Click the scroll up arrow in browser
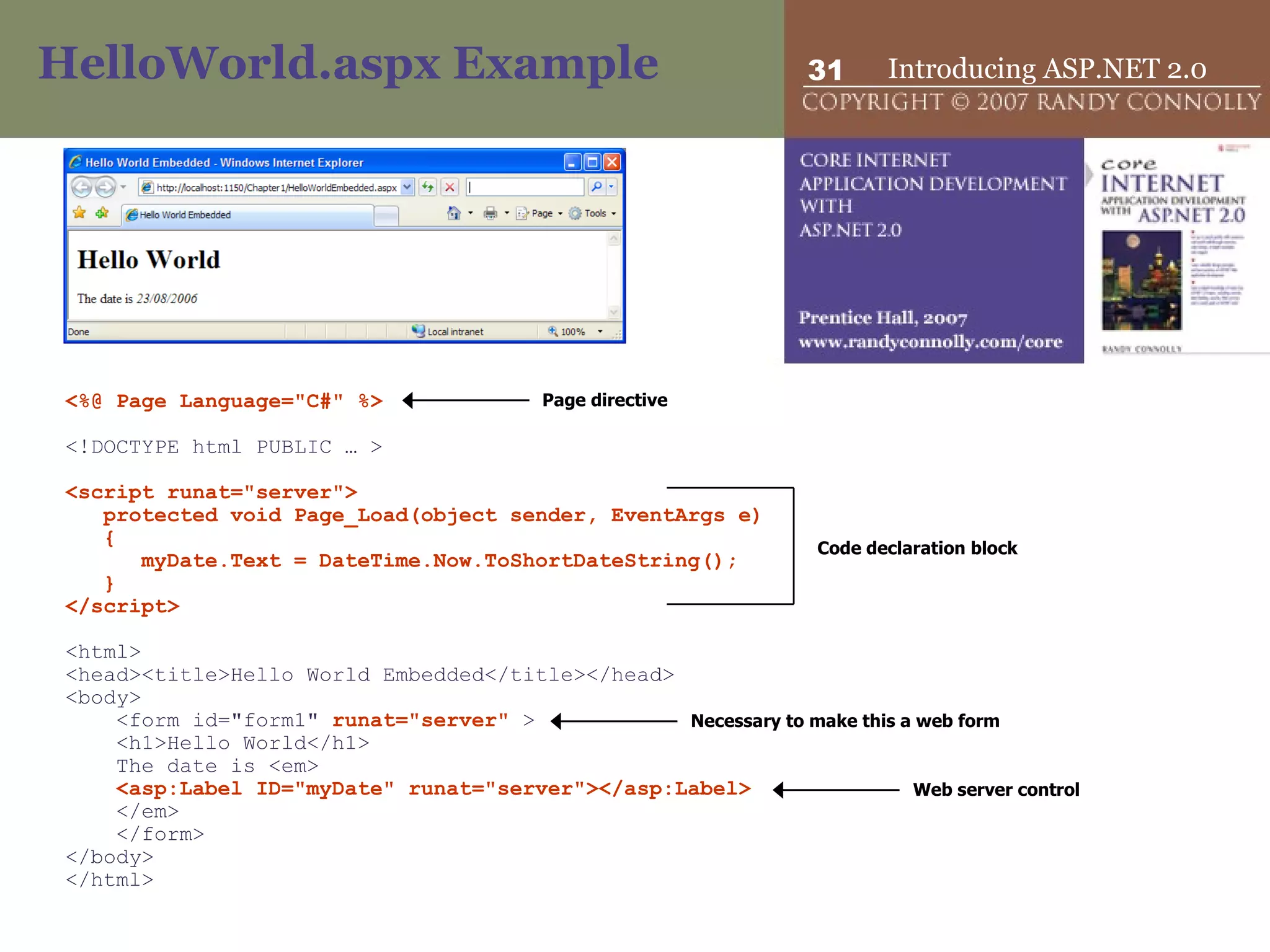The height and width of the screenshot is (952, 1270). coord(614,239)
